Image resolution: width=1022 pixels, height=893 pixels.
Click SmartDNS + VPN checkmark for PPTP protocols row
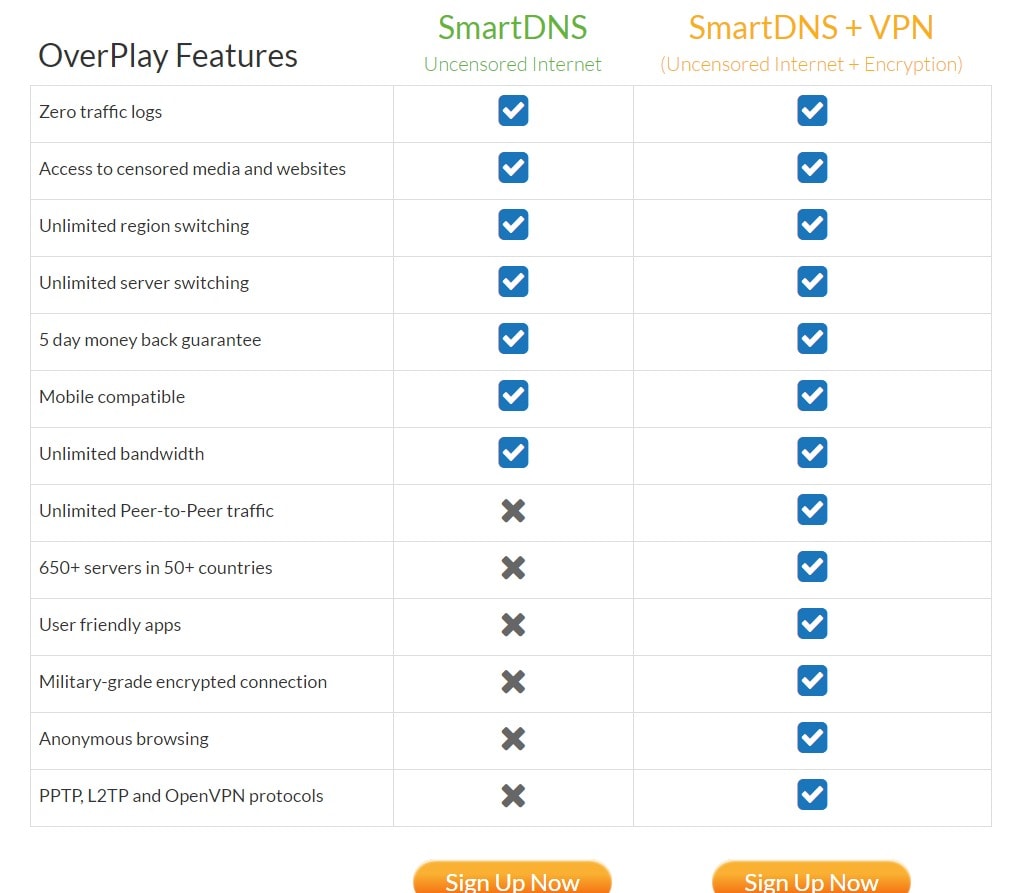[x=812, y=795]
